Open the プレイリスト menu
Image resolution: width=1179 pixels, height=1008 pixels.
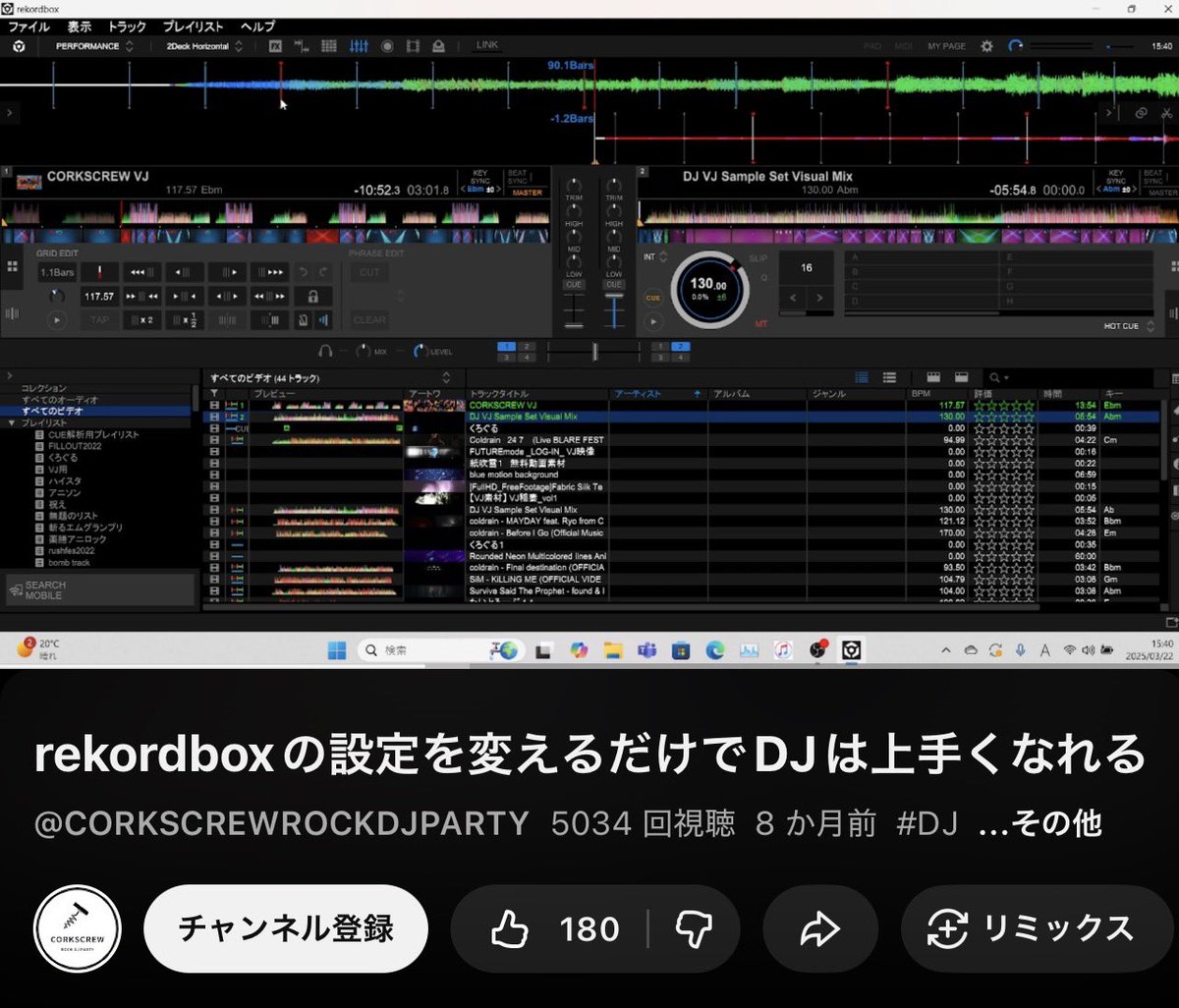(193, 28)
